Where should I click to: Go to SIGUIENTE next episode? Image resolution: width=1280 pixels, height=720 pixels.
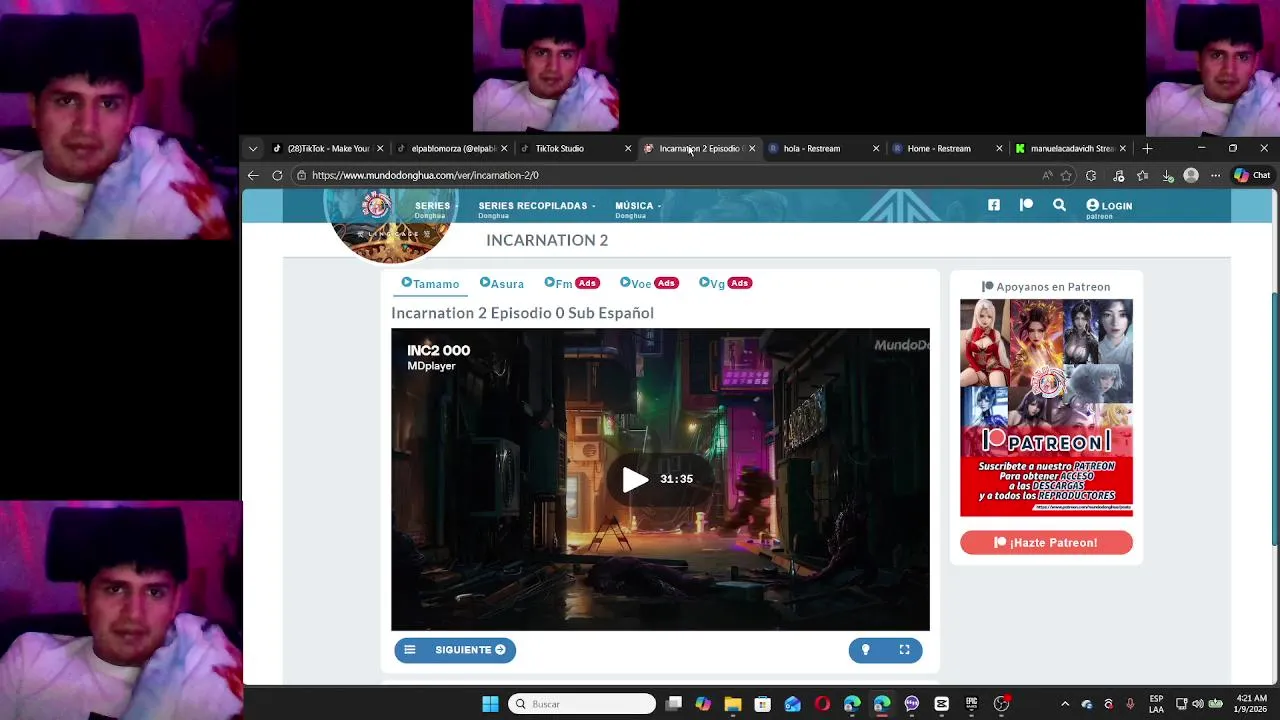coord(470,650)
